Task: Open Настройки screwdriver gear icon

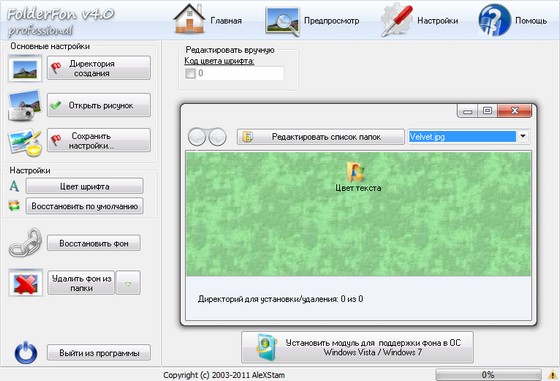Action: pos(396,20)
